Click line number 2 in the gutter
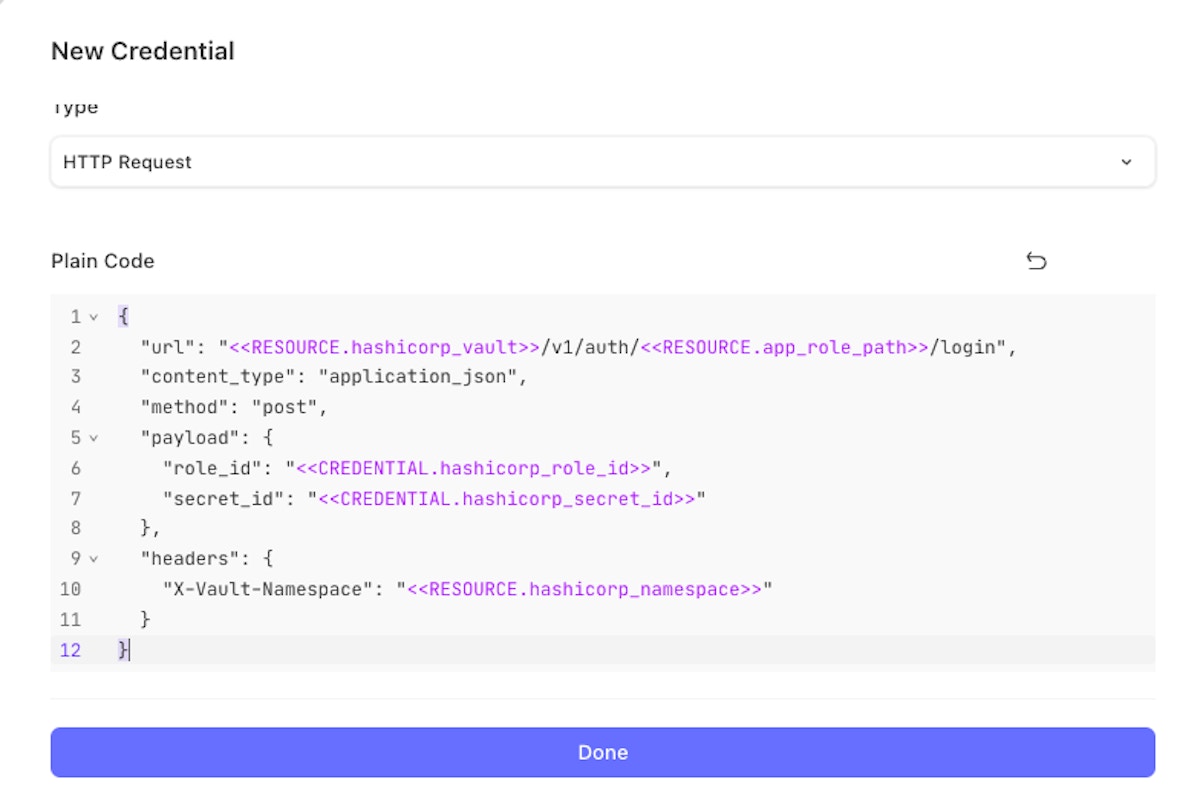The height and width of the screenshot is (796, 1200). (75, 347)
